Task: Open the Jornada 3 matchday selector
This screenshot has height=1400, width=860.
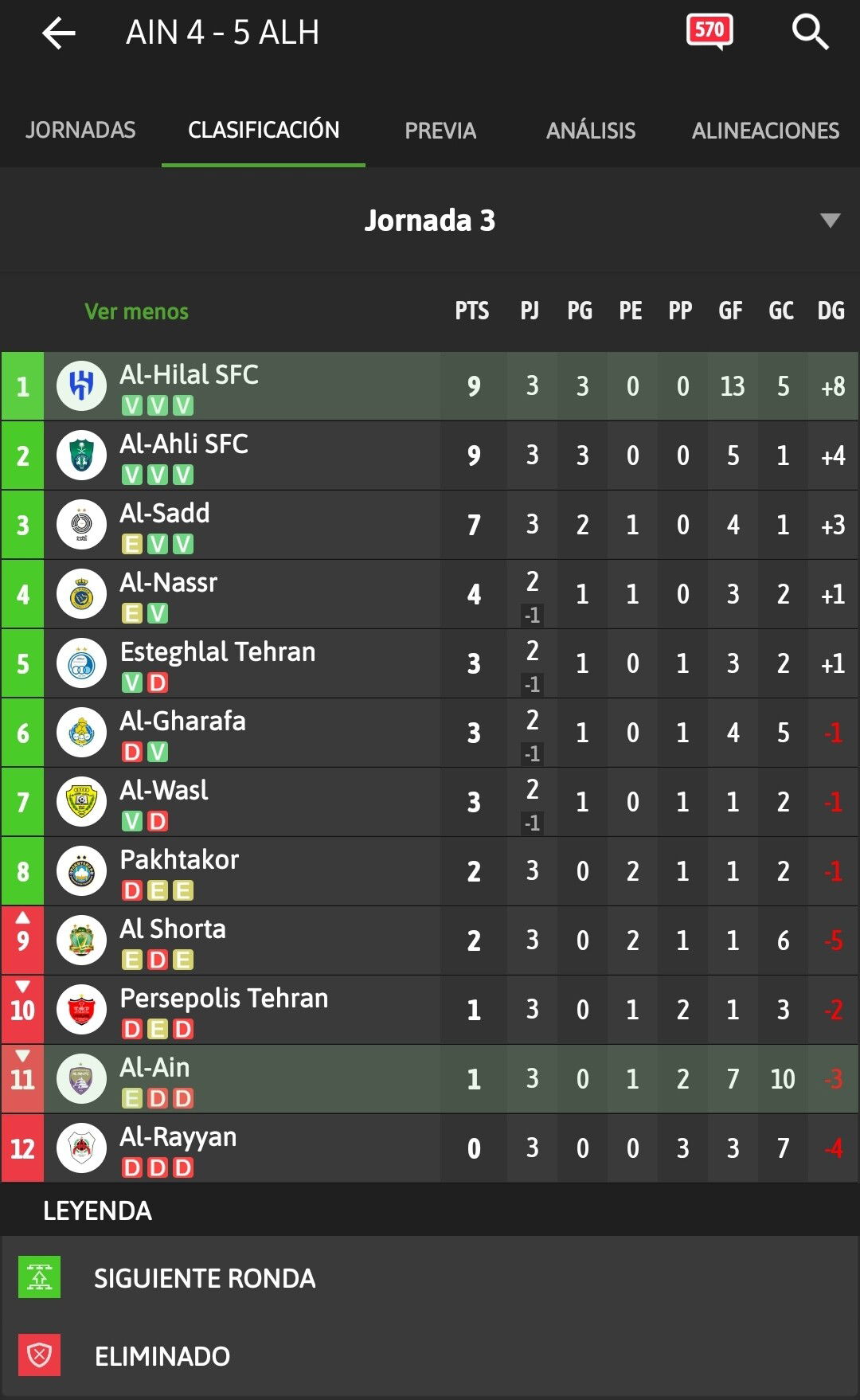Action: 430,221
